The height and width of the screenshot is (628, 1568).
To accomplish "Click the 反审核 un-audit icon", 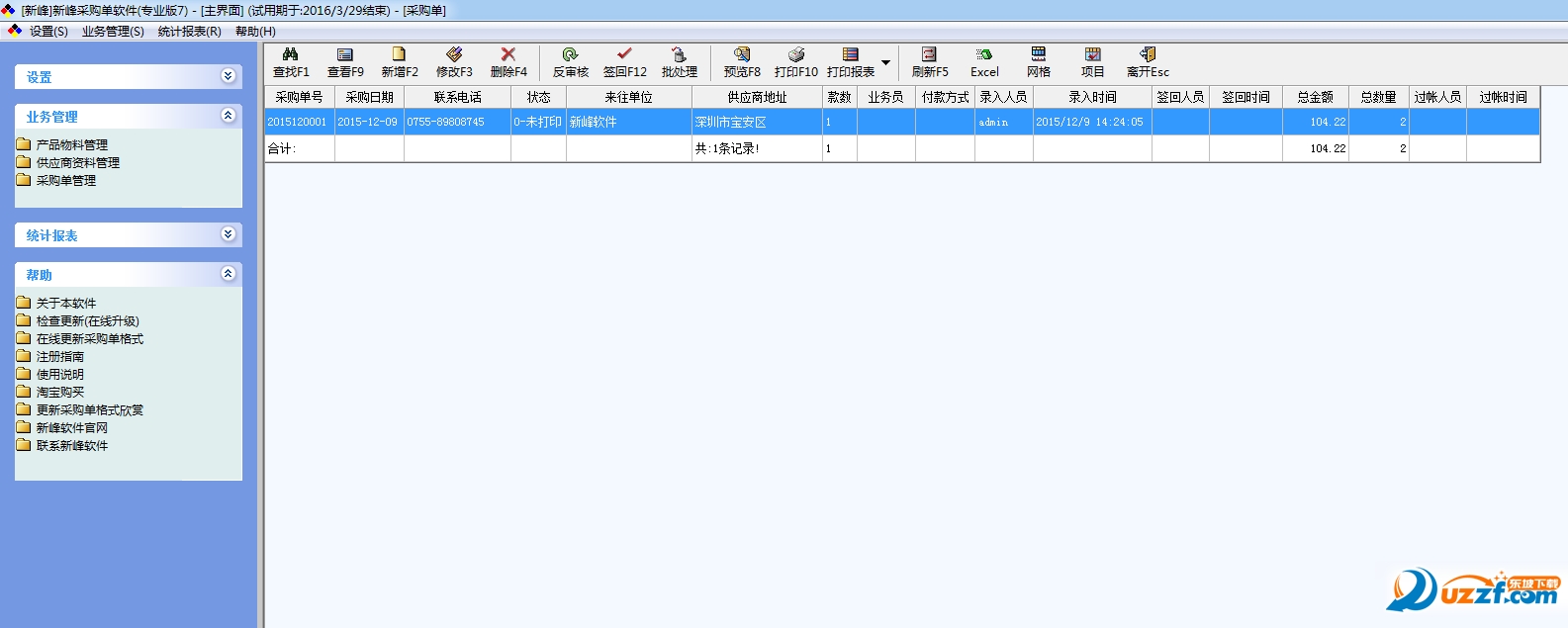I will click(x=570, y=62).
